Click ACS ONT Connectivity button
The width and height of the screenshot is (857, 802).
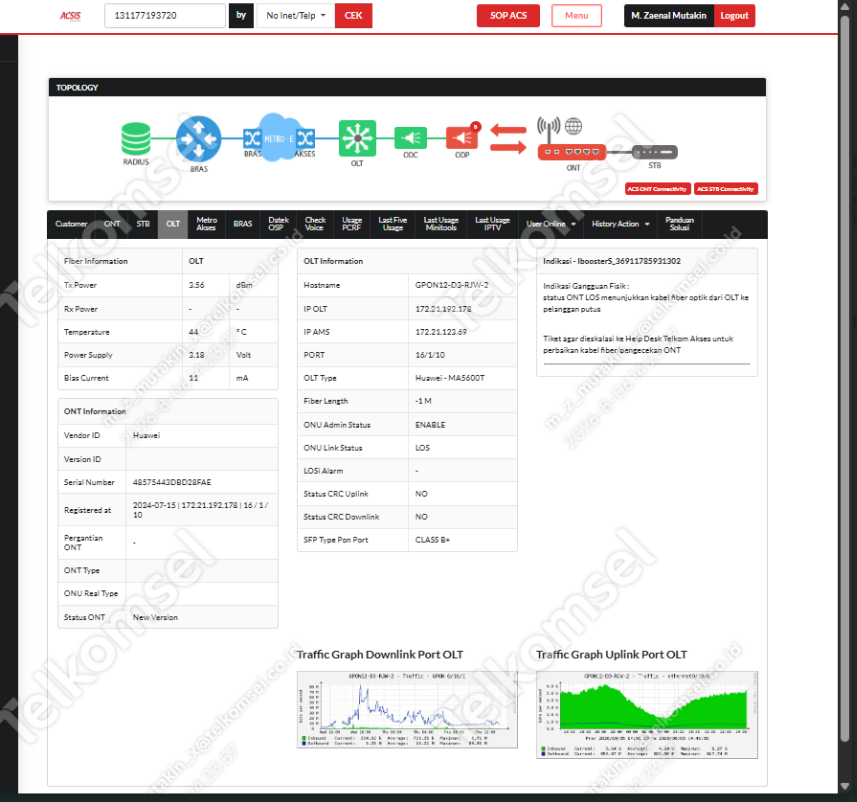point(658,189)
